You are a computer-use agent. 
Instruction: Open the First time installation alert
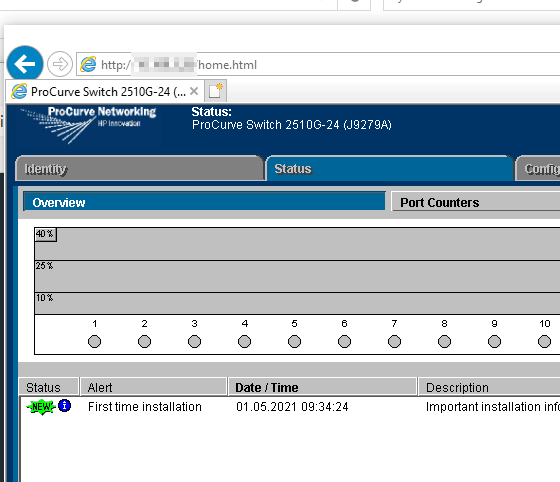pyautogui.click(x=145, y=407)
